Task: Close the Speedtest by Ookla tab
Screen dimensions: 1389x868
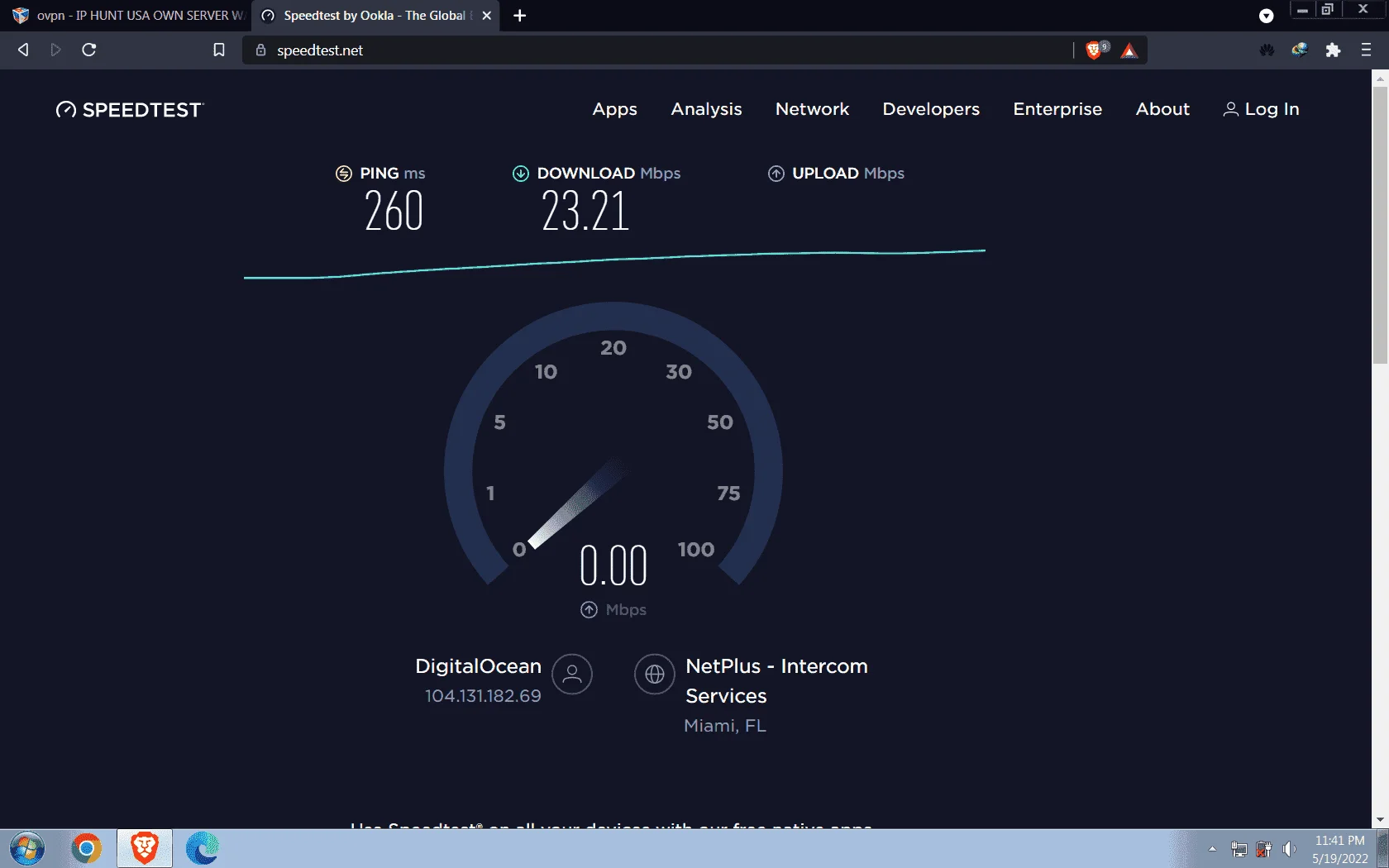Action: click(487, 16)
